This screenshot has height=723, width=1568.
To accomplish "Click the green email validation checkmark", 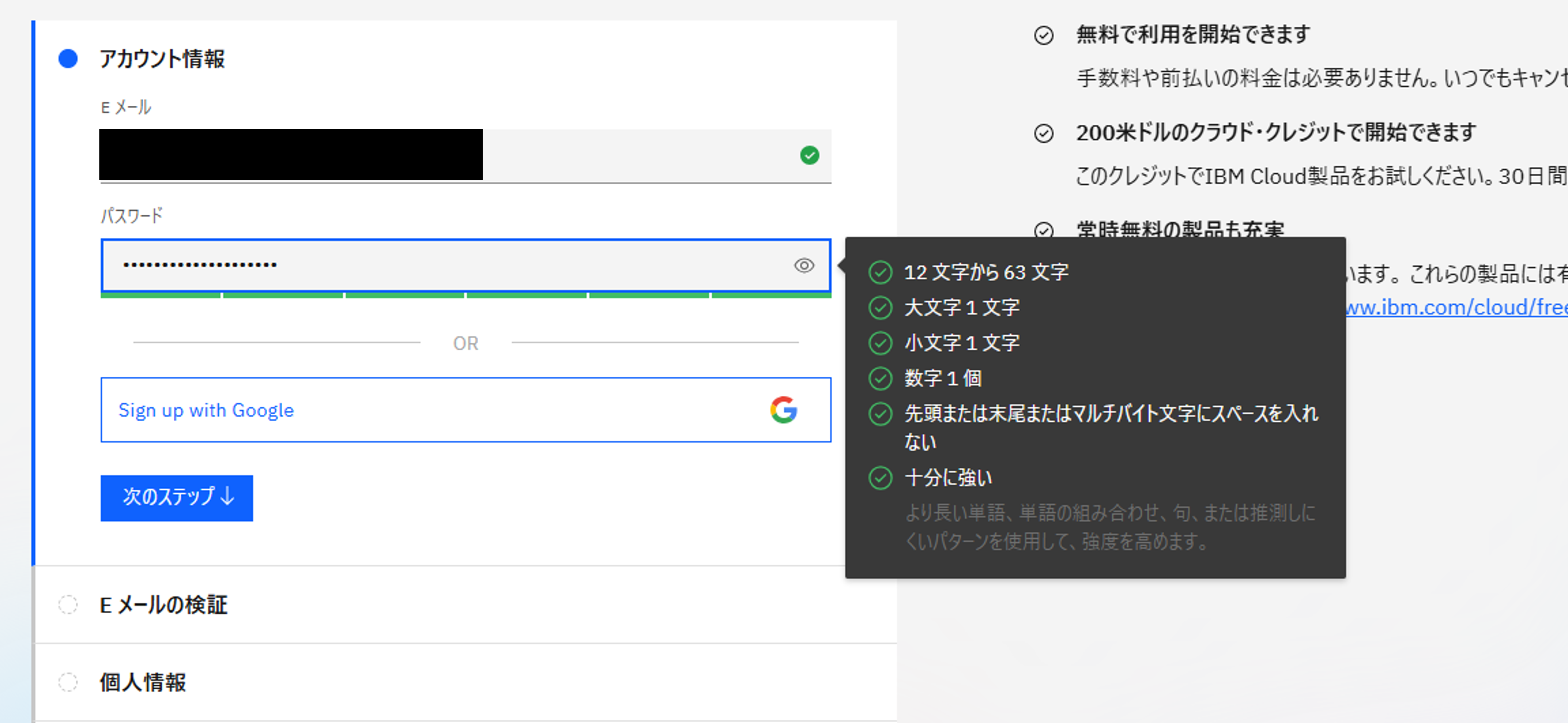I will 809,155.
